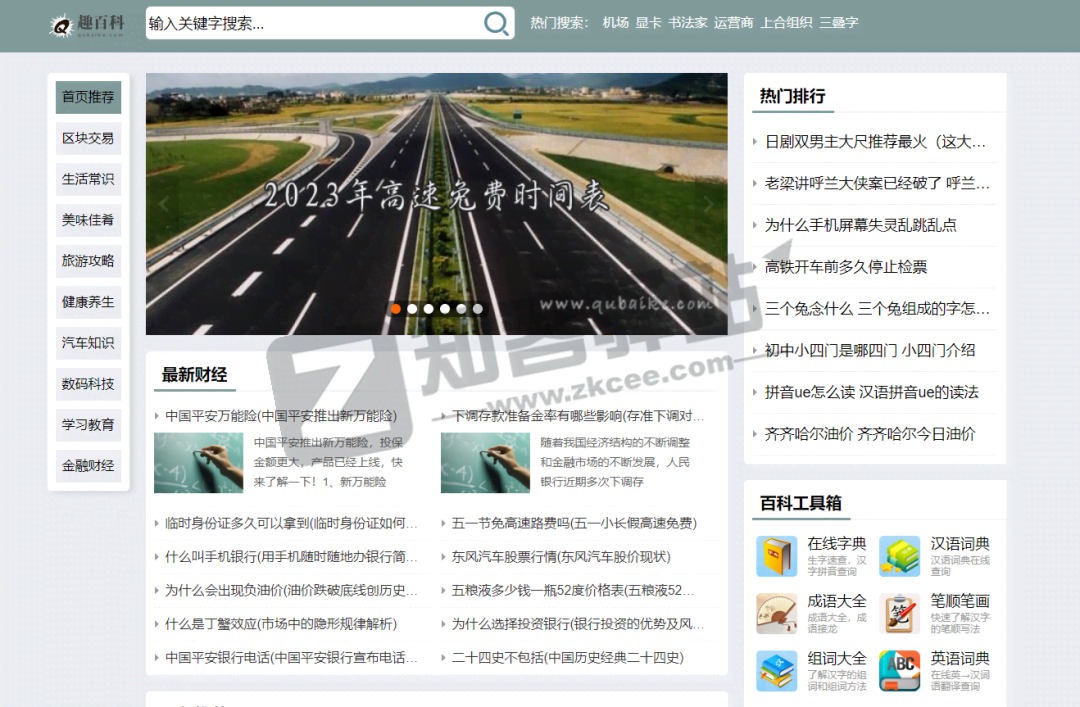Go to 区块交易 in the sidebar
Viewport: 1080px width, 707px height.
point(88,138)
